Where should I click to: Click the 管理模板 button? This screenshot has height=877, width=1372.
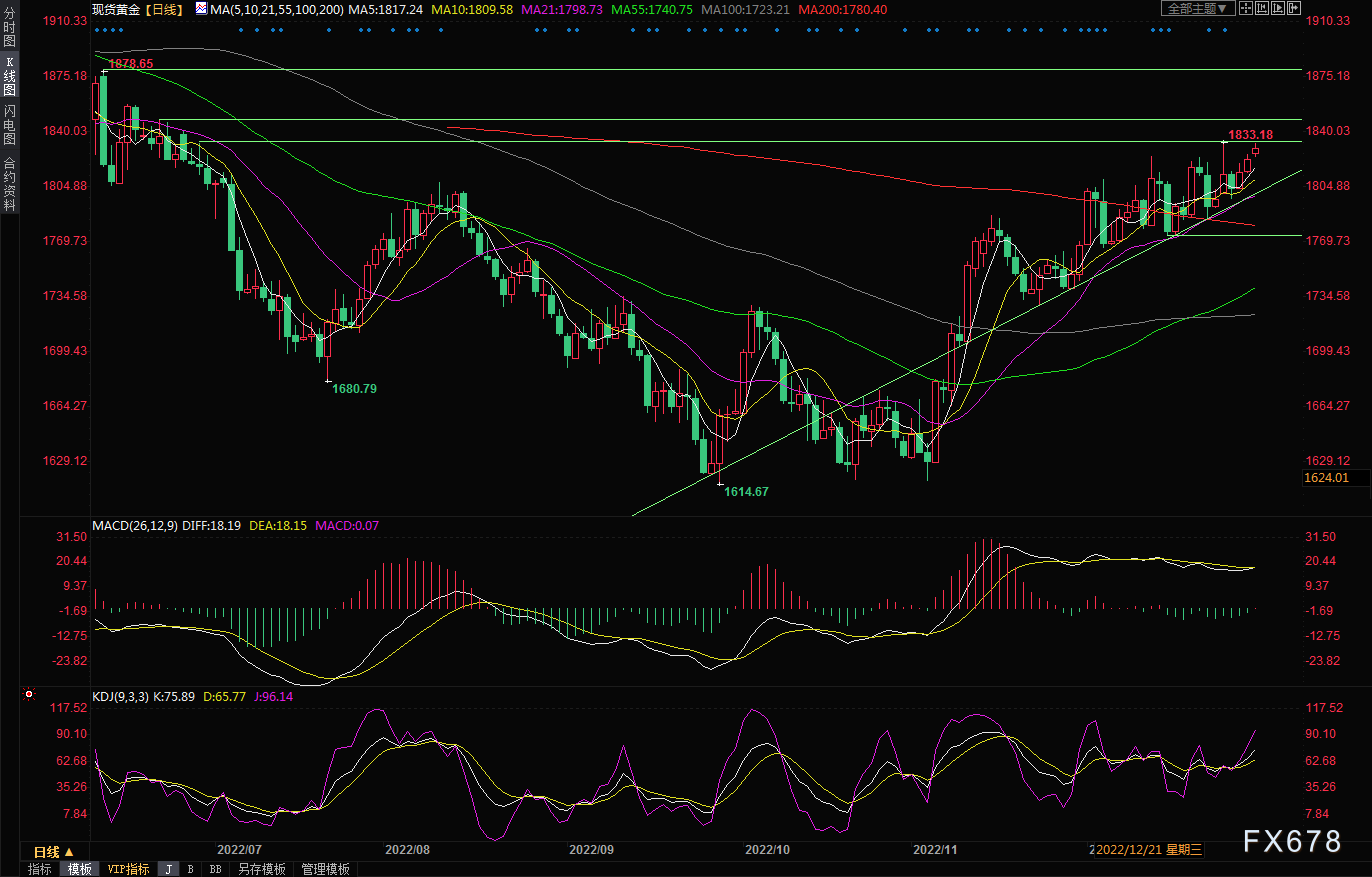click(x=325, y=869)
